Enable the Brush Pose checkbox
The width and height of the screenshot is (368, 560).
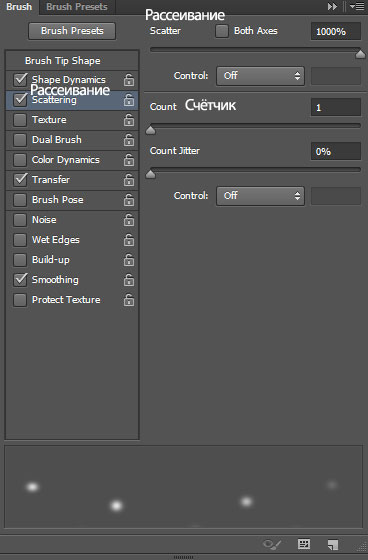point(20,200)
